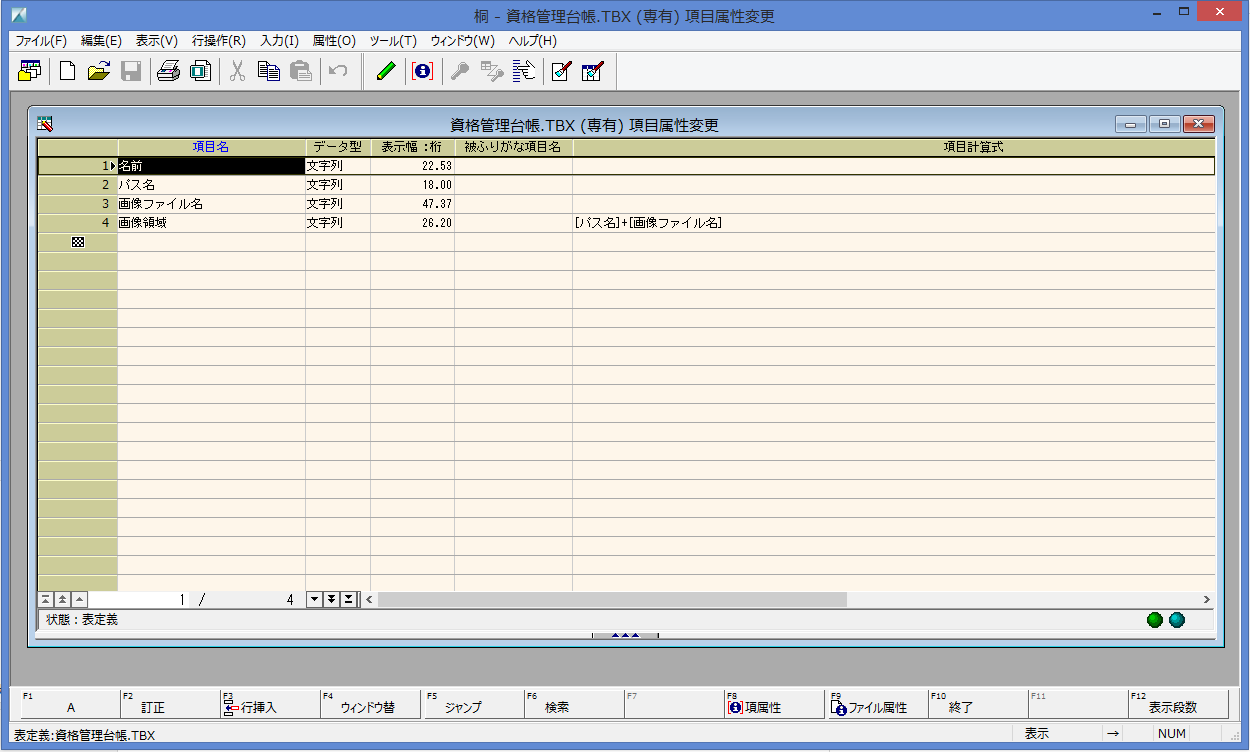Click the blue info item-attribute toolbar icon
1250x752 pixels.
coord(422,71)
